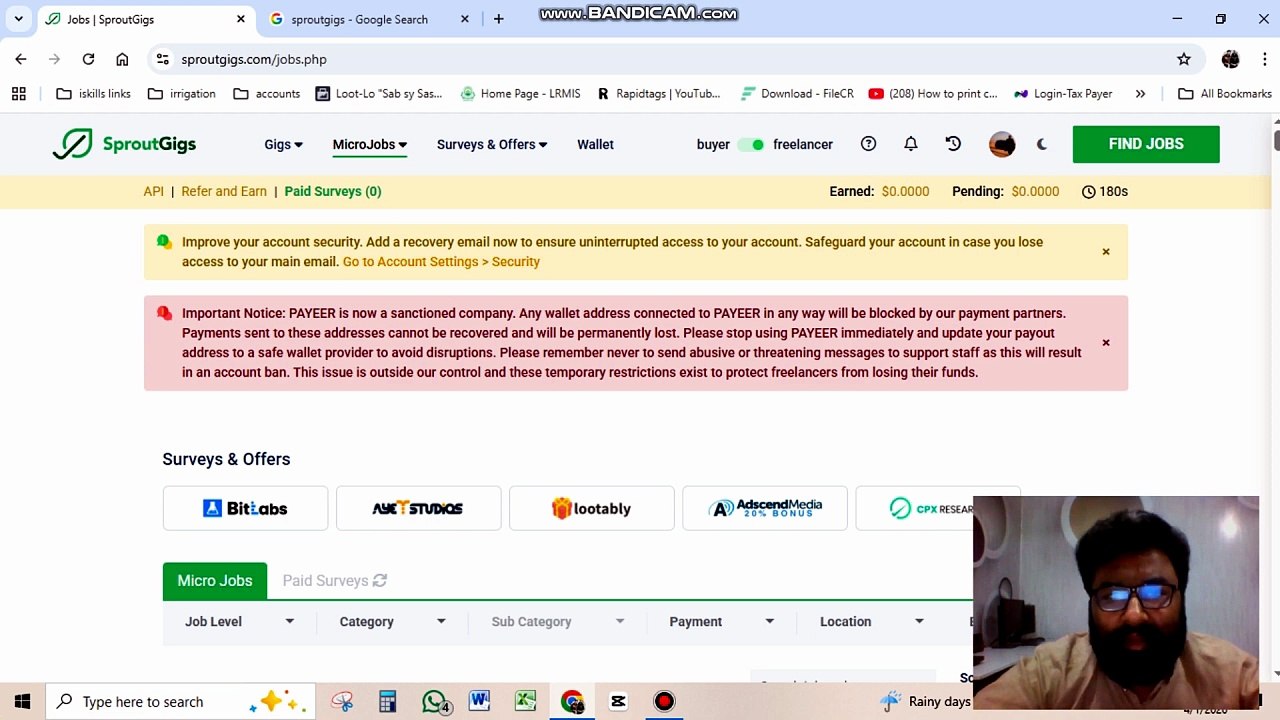The height and width of the screenshot is (720, 1280).
Task: Open the history clock icon
Action: click(953, 144)
